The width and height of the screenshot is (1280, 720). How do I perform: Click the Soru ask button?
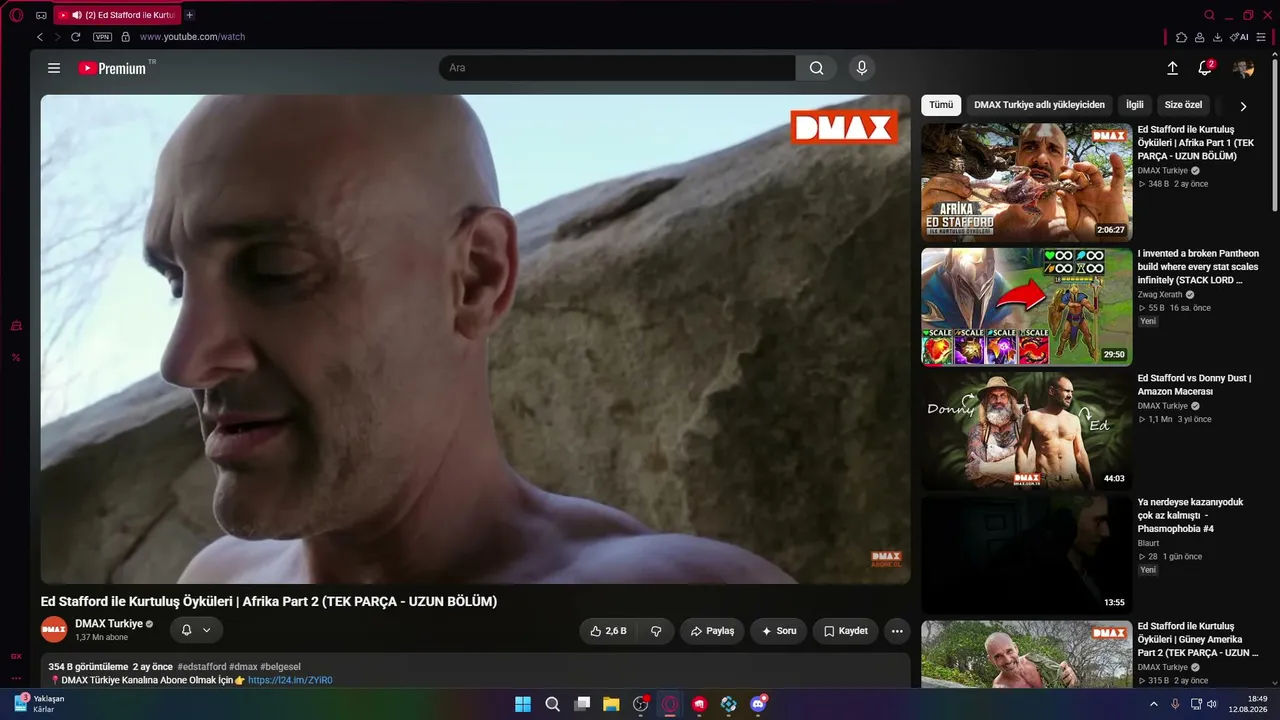779,631
